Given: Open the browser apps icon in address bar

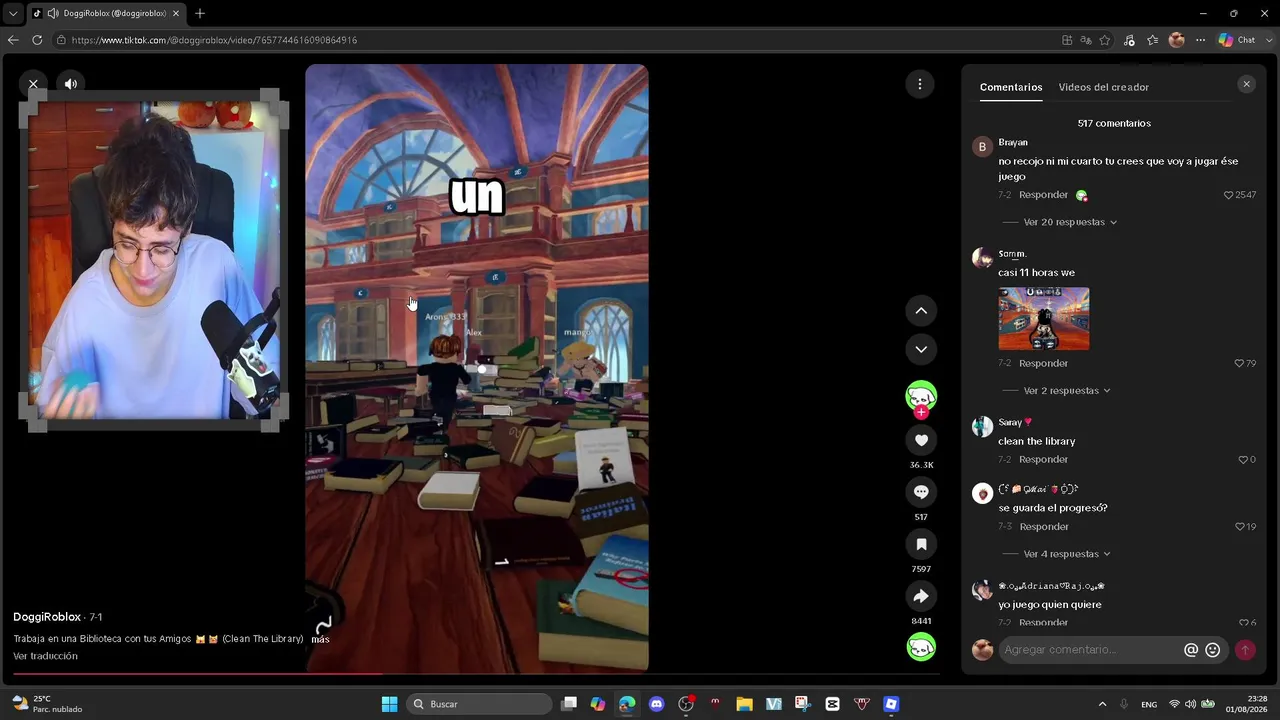Looking at the screenshot, I should pyautogui.click(x=1067, y=40).
